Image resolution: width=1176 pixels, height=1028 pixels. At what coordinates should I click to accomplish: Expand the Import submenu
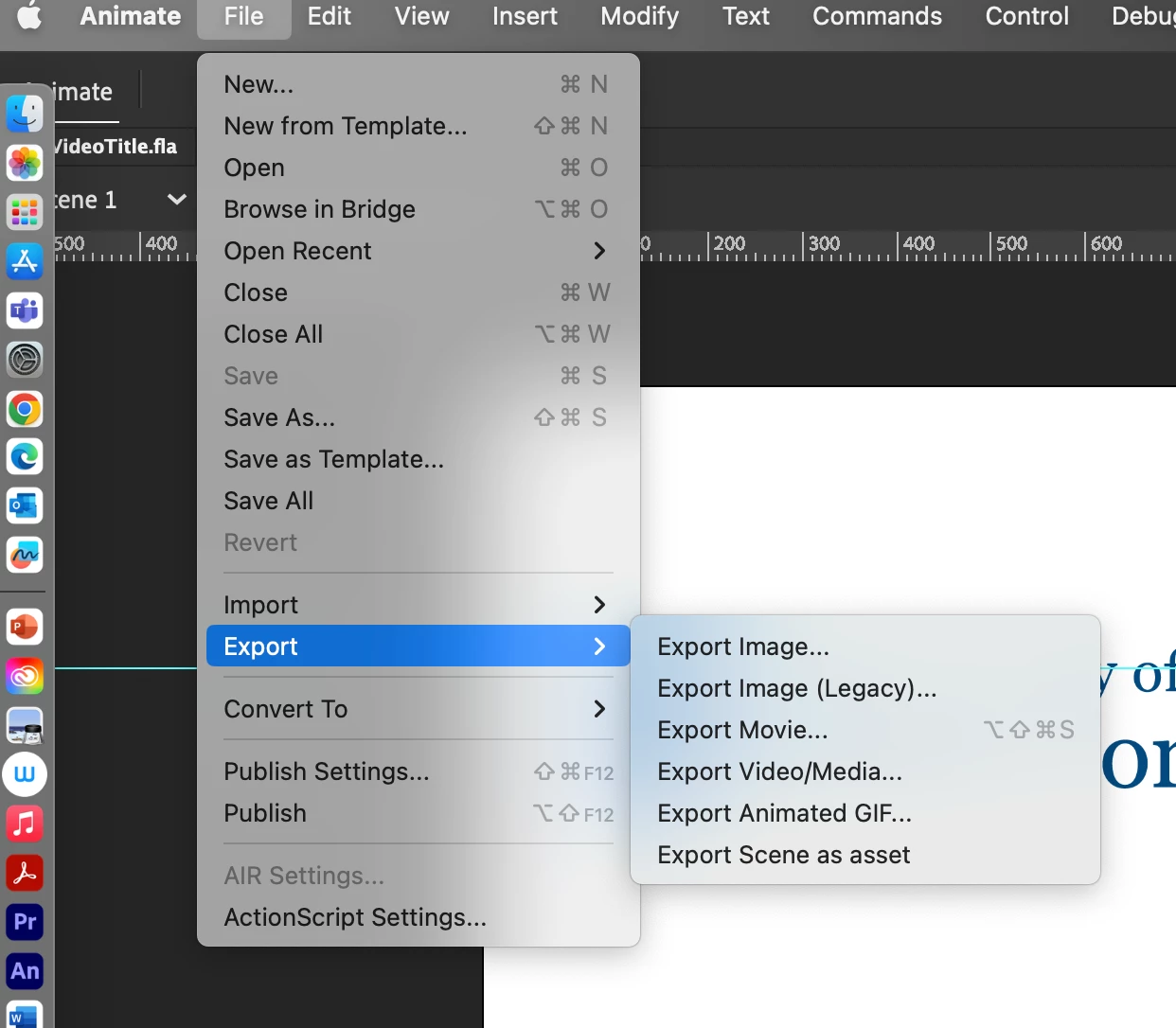pyautogui.click(x=418, y=605)
